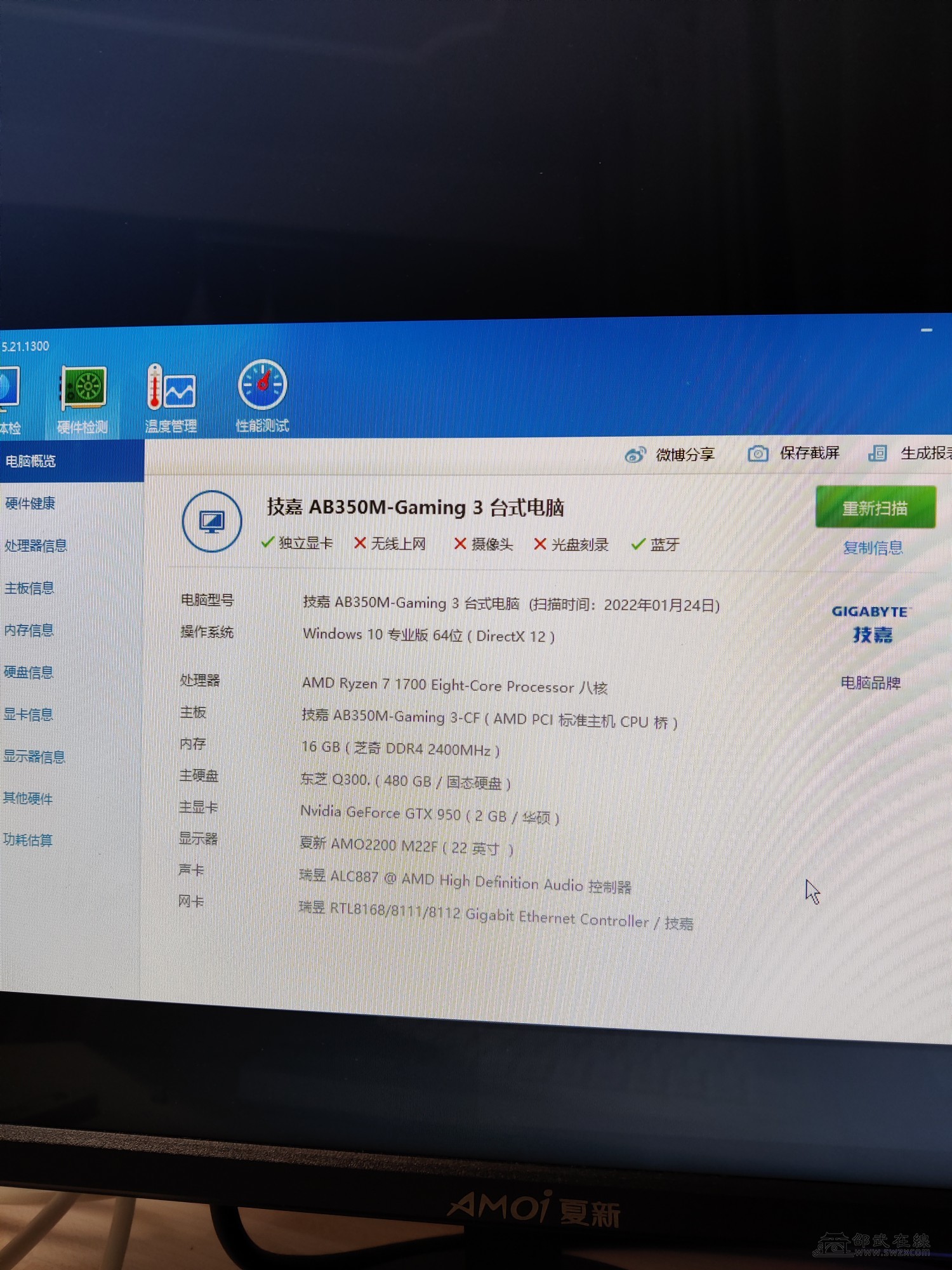Open 硬件健康 in the sidebar
Screen dimensions: 952x1270
(x=30, y=504)
